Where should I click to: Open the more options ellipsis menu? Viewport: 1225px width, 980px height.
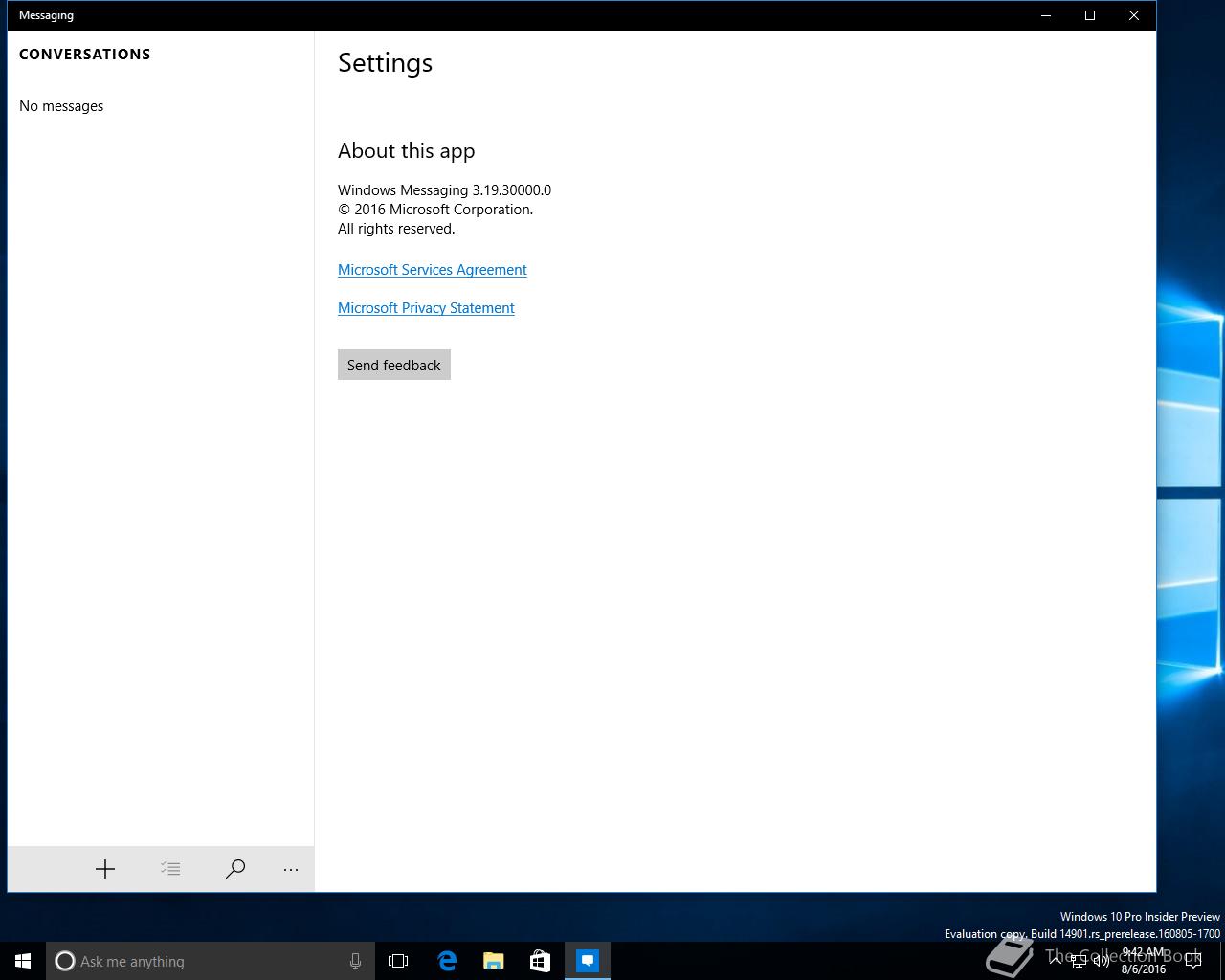(x=291, y=869)
